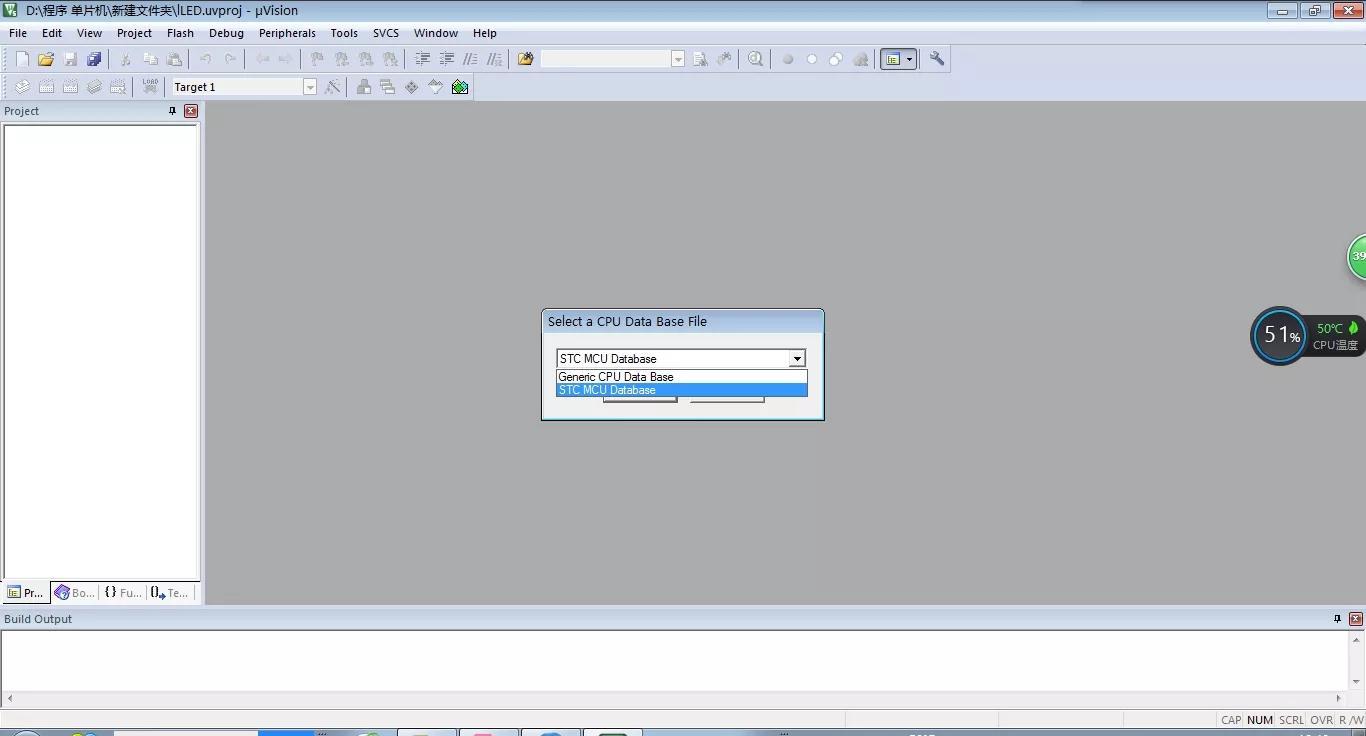Click the Batch Build icon
The height and width of the screenshot is (736, 1366).
tap(94, 87)
